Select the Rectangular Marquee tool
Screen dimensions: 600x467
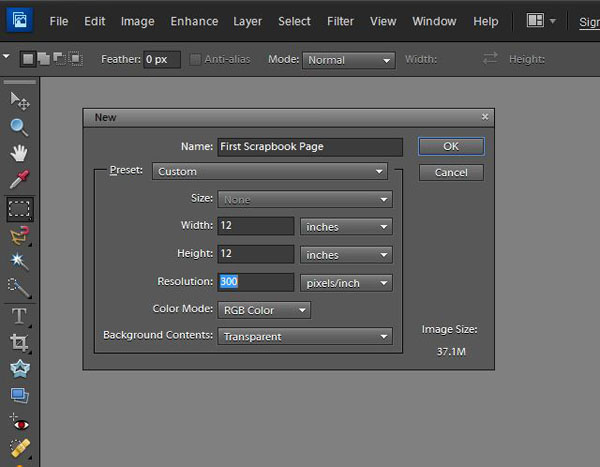click(20, 209)
